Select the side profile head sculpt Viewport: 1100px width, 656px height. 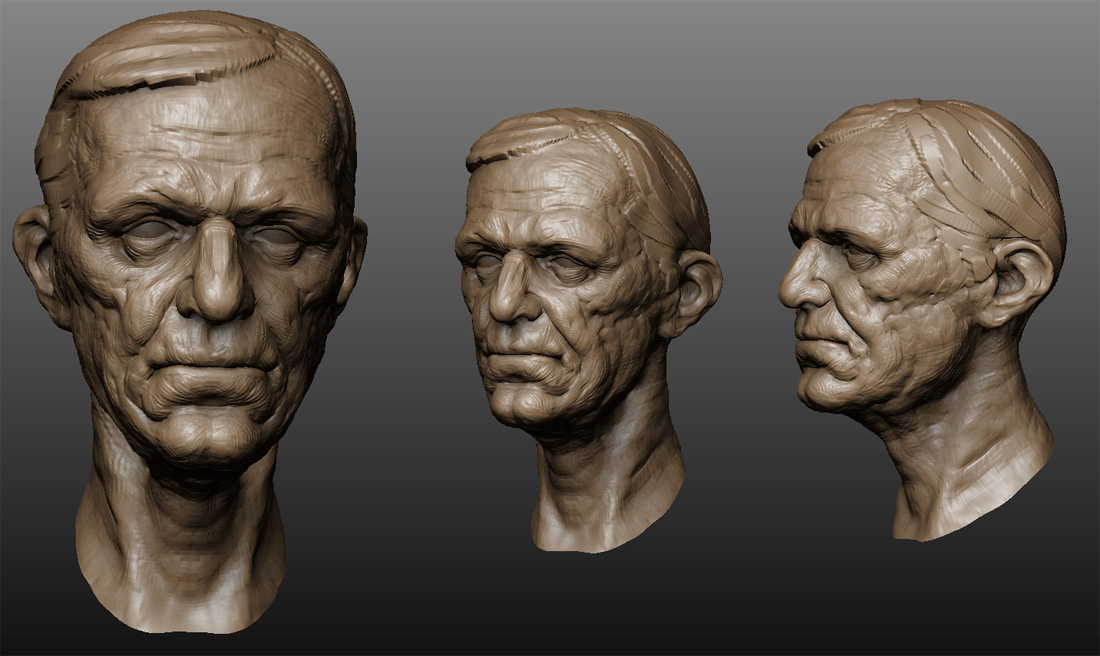(x=923, y=319)
